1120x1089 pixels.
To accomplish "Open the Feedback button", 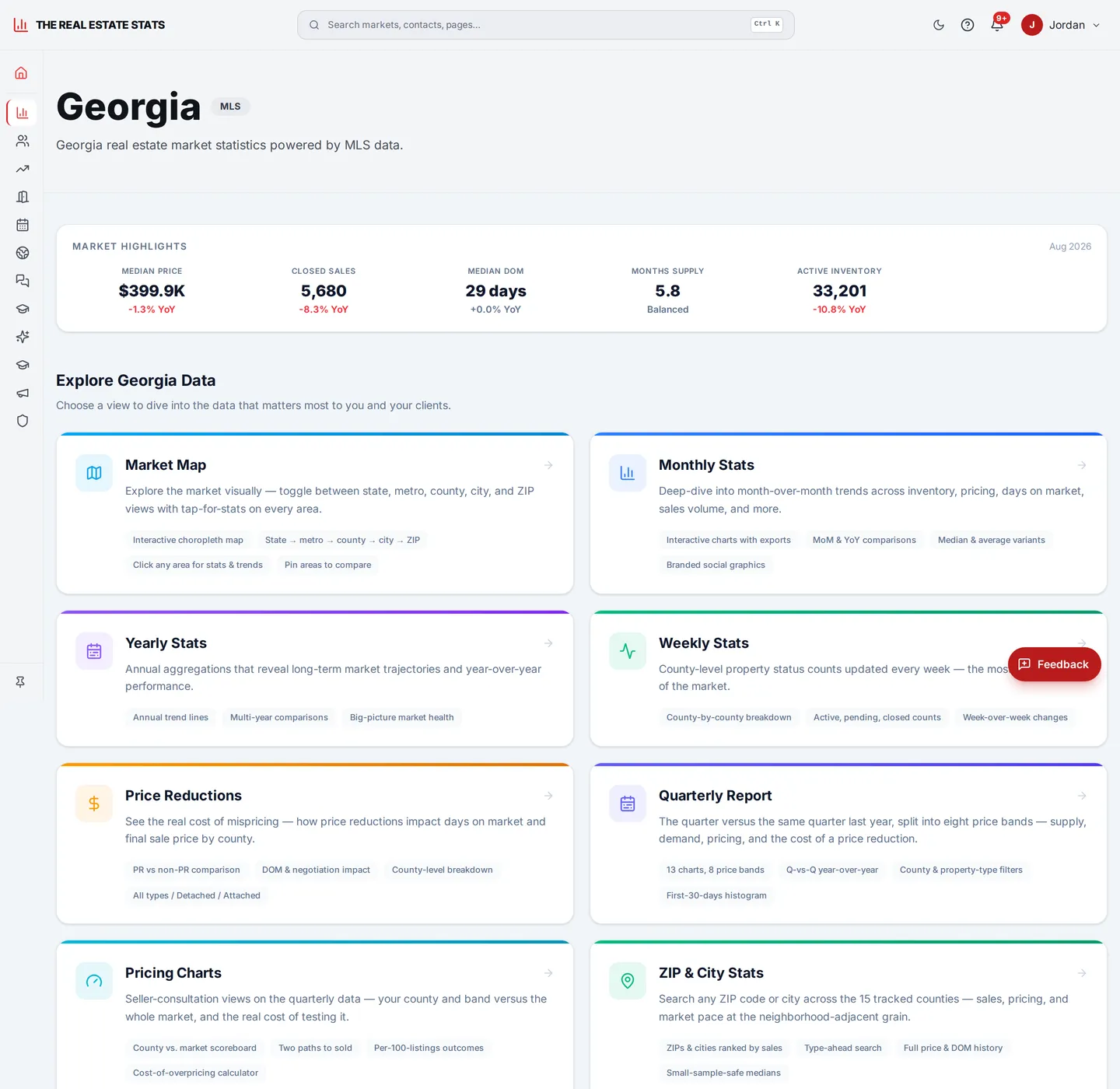I will pyautogui.click(x=1054, y=664).
